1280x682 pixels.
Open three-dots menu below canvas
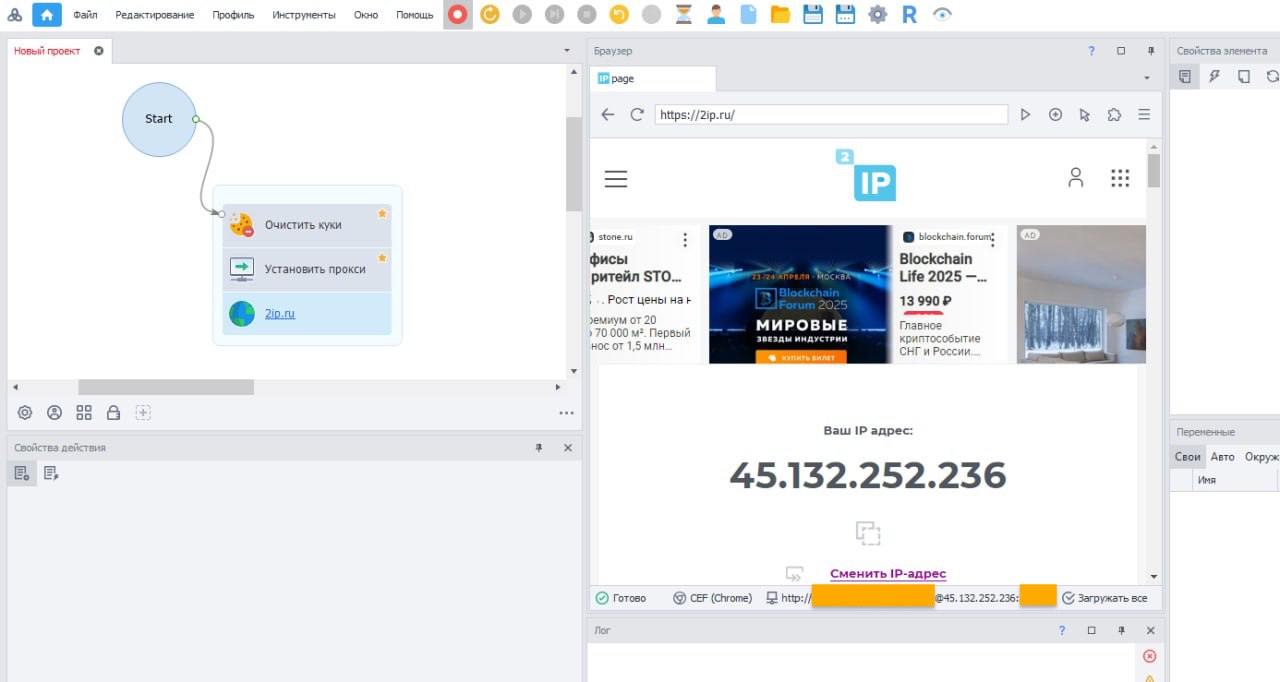tap(567, 413)
